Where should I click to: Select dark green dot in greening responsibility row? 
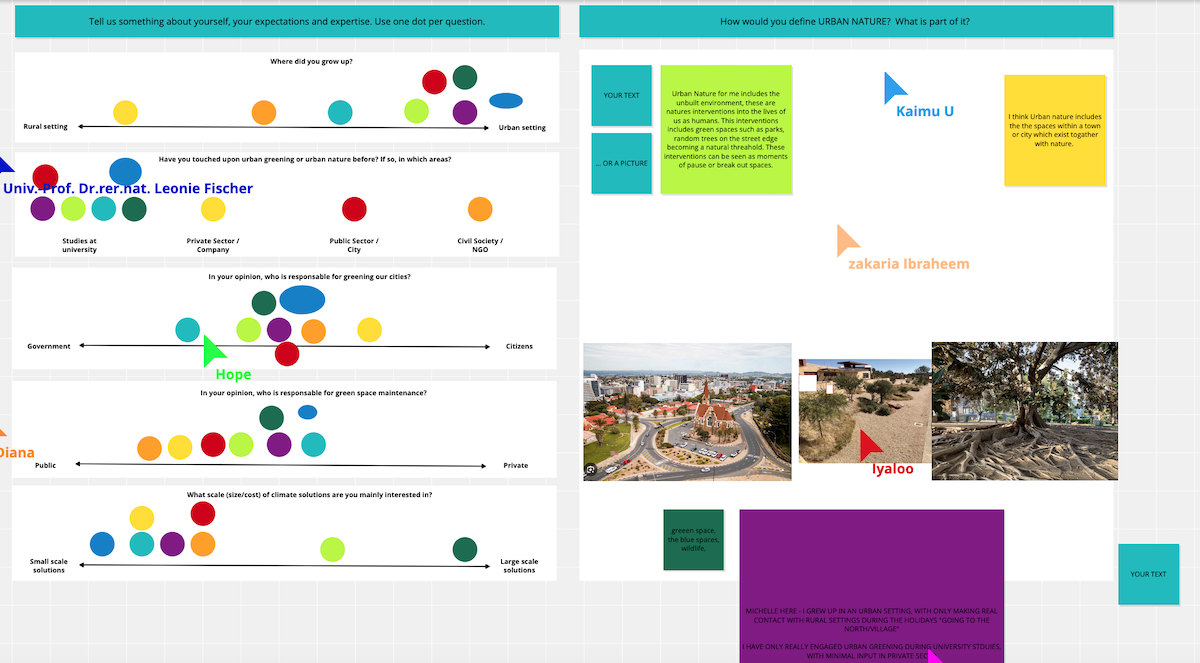(264, 303)
